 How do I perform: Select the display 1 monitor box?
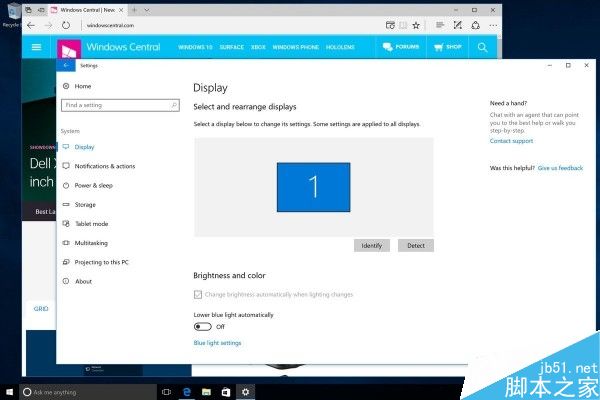point(313,187)
